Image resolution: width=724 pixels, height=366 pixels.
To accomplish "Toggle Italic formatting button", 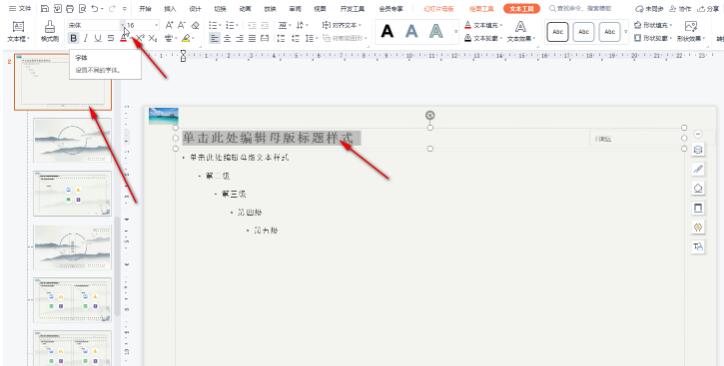I will click(85, 38).
